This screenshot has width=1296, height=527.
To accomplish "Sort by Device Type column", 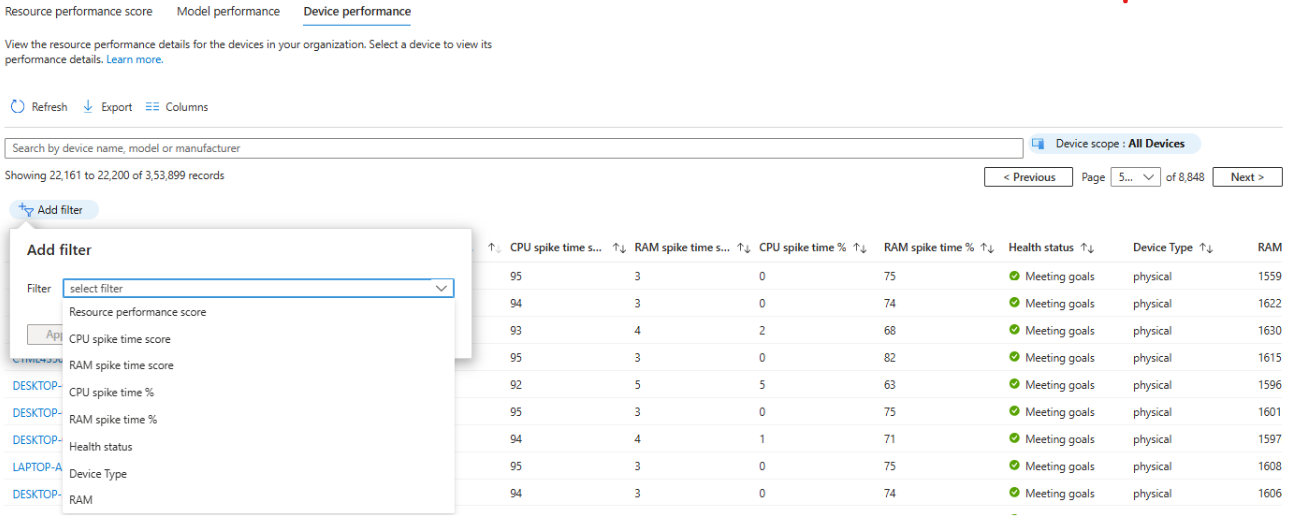I will tap(1206, 248).
